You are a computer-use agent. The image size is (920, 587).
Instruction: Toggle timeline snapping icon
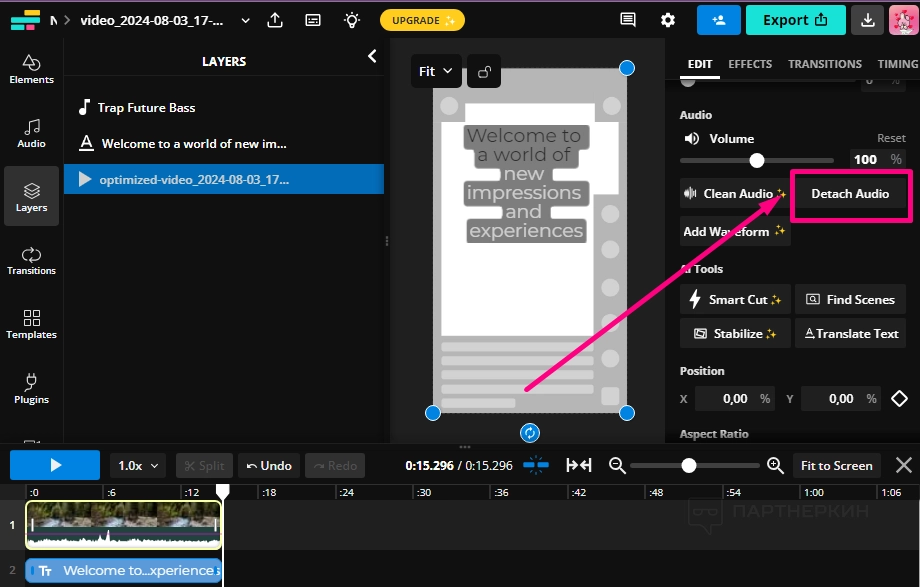537,465
